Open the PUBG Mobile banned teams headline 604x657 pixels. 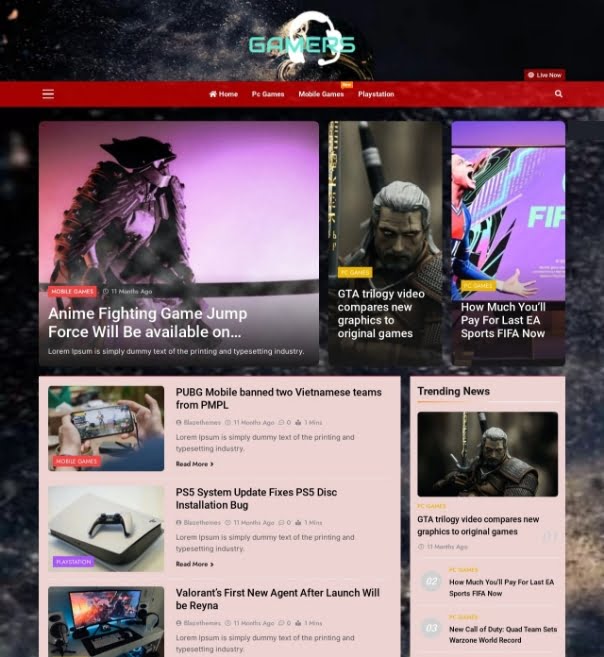pyautogui.click(x=279, y=399)
